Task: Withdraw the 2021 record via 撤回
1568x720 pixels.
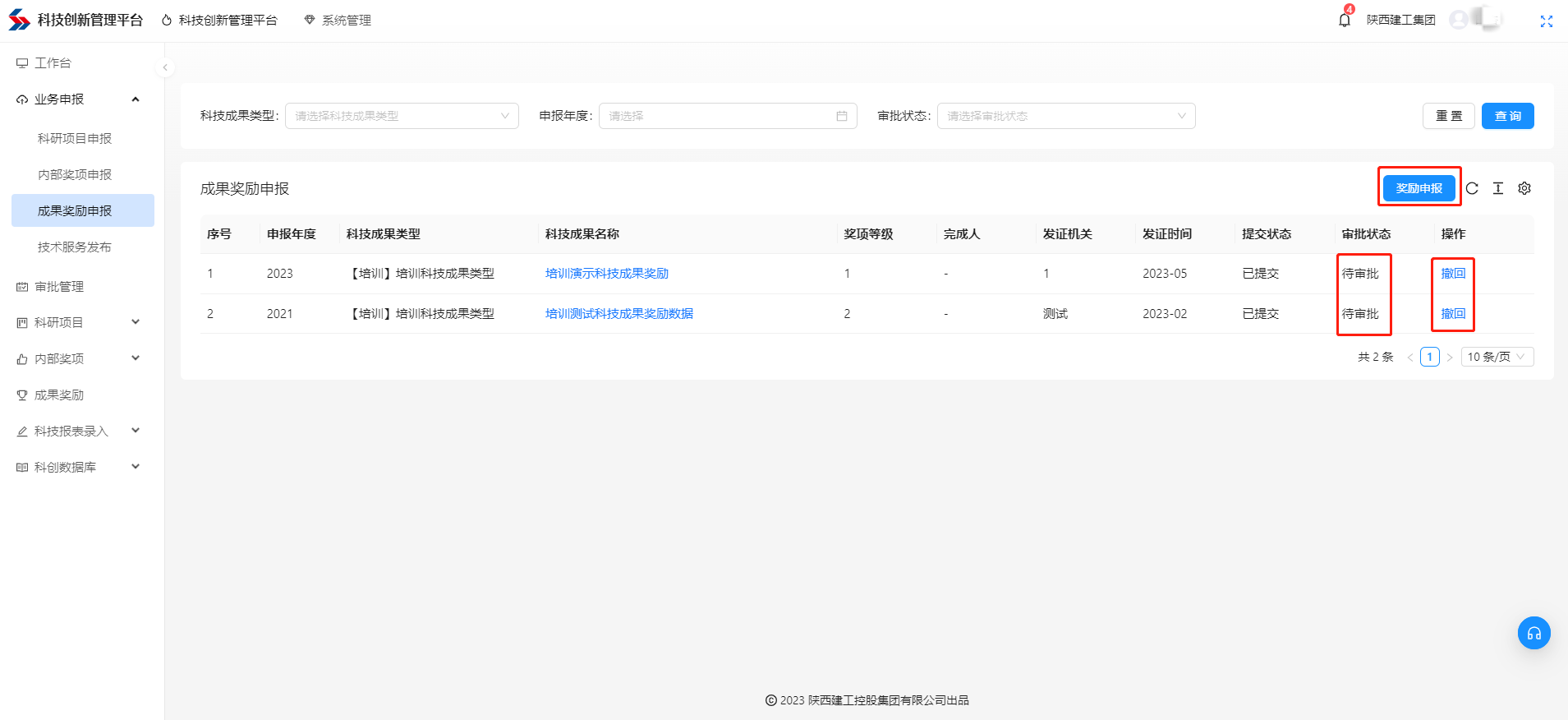Action: [1452, 314]
